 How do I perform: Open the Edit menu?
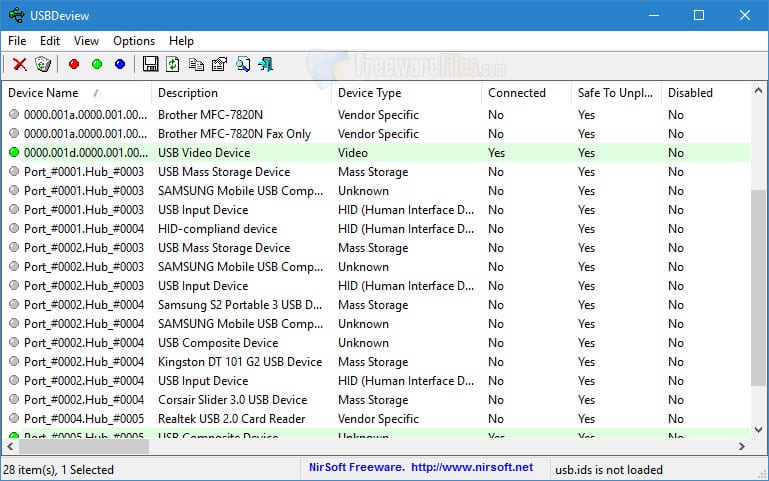click(50, 41)
